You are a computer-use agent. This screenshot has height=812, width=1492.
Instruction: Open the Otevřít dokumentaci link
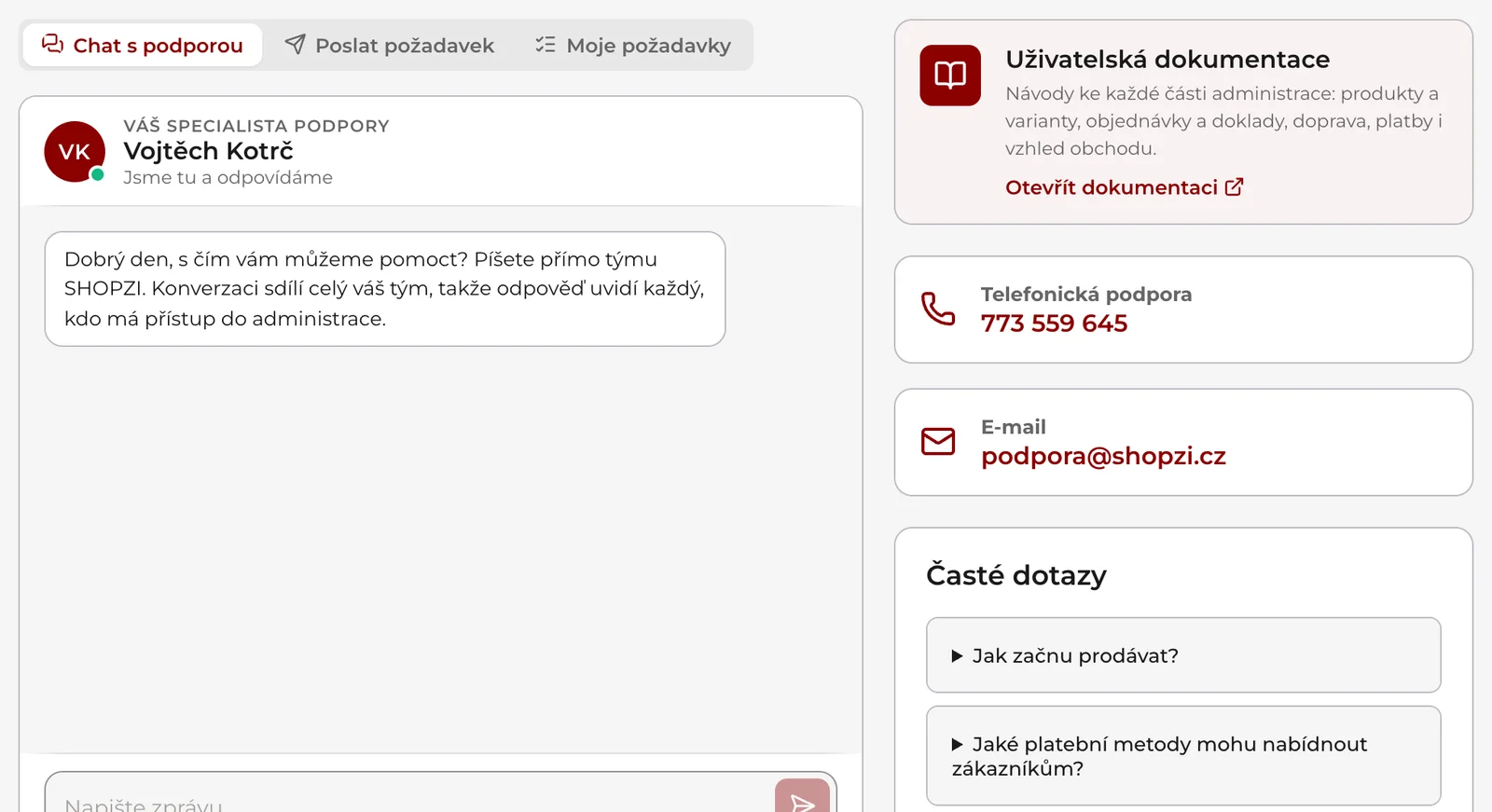(x=1124, y=187)
